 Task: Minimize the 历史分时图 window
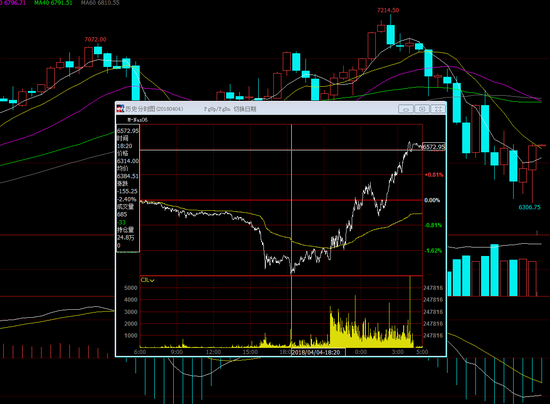click(x=405, y=109)
